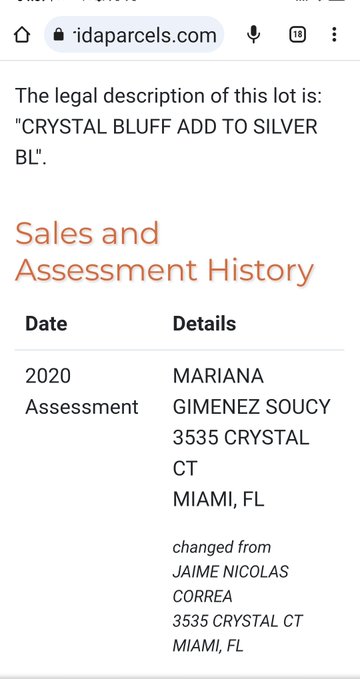360x679 pixels.
Task: Tap the non-italic MIAMI, FL text
Action: [218, 500]
